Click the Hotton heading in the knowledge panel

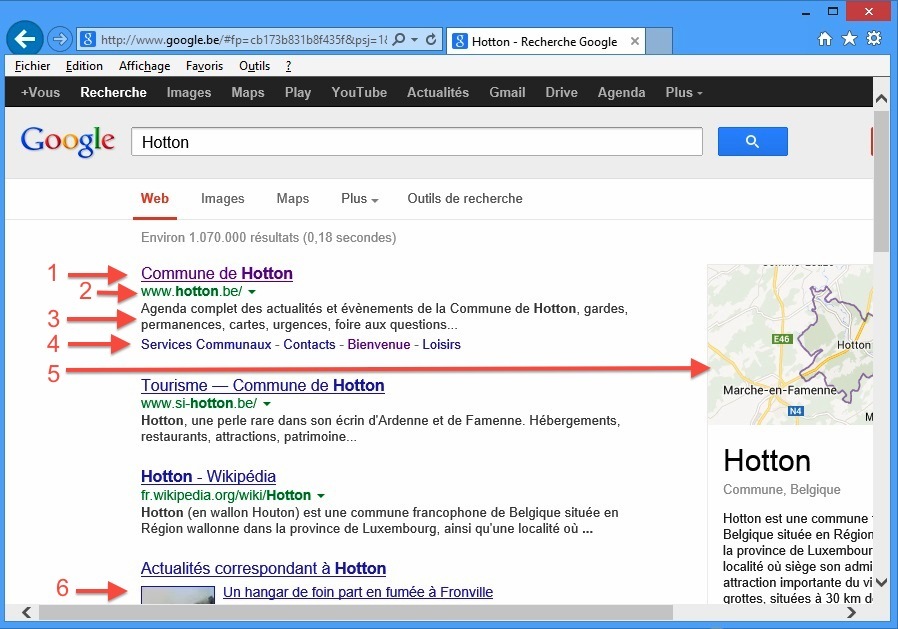(x=767, y=461)
